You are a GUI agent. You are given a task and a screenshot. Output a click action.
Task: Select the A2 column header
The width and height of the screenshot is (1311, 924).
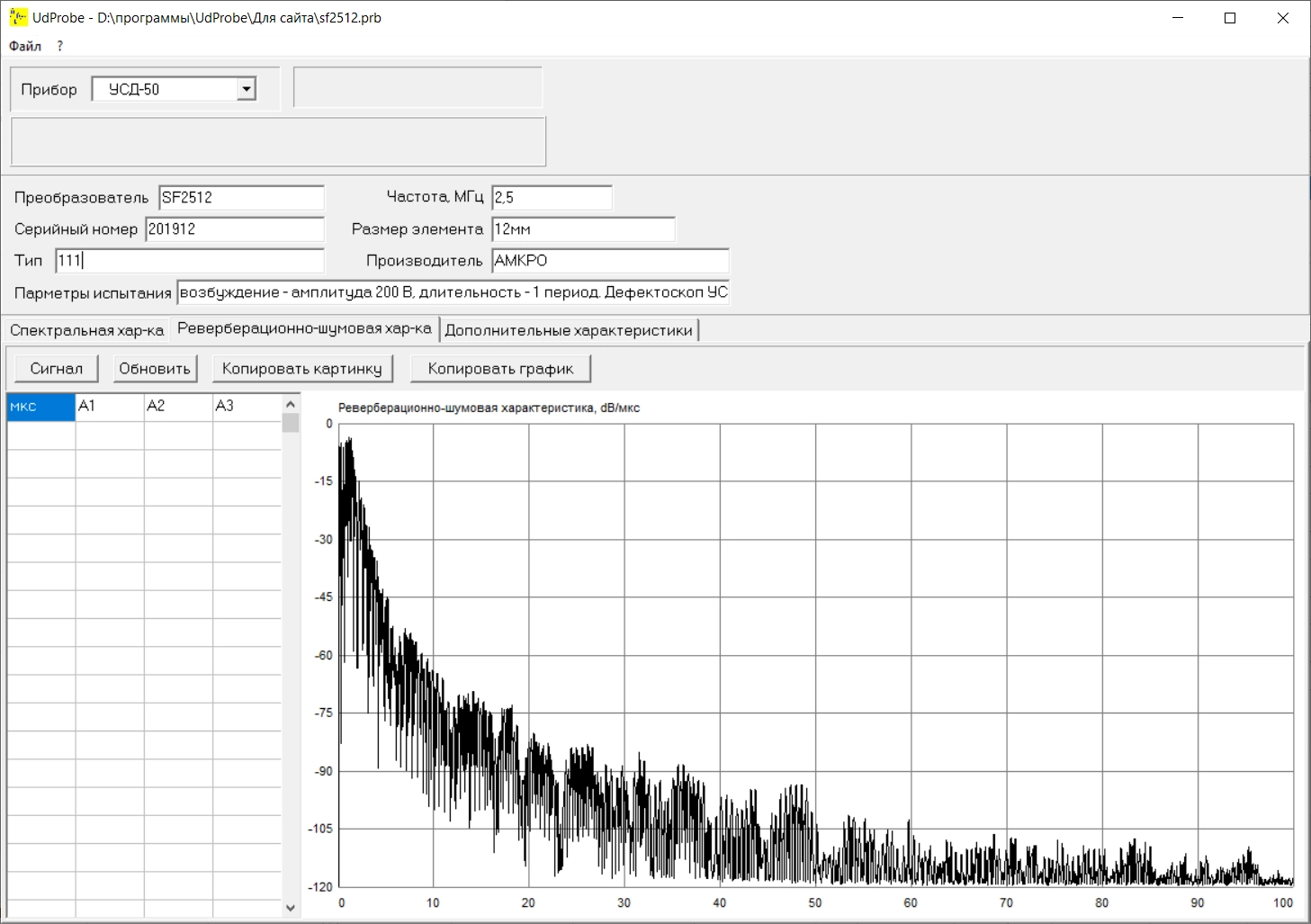[x=177, y=407]
